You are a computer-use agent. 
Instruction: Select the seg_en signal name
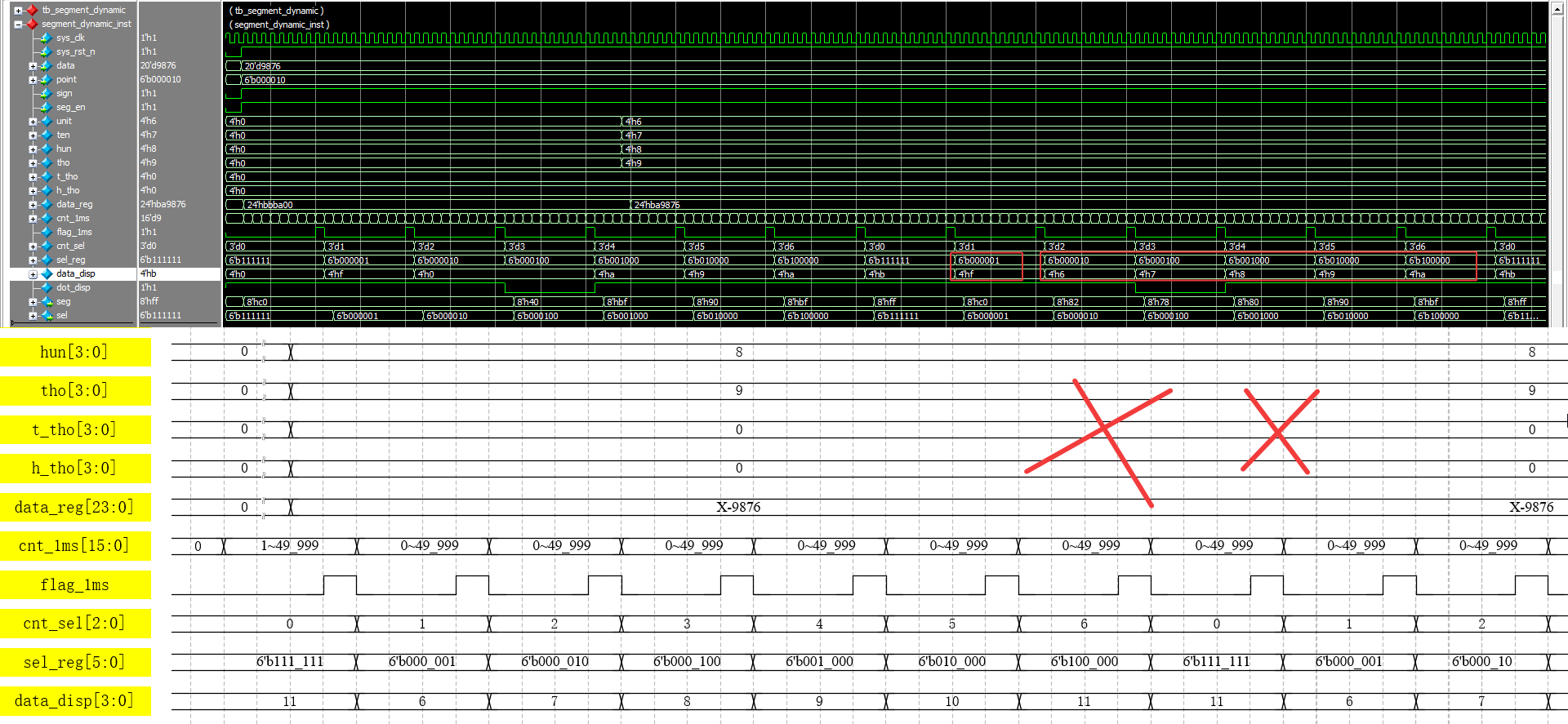70,107
